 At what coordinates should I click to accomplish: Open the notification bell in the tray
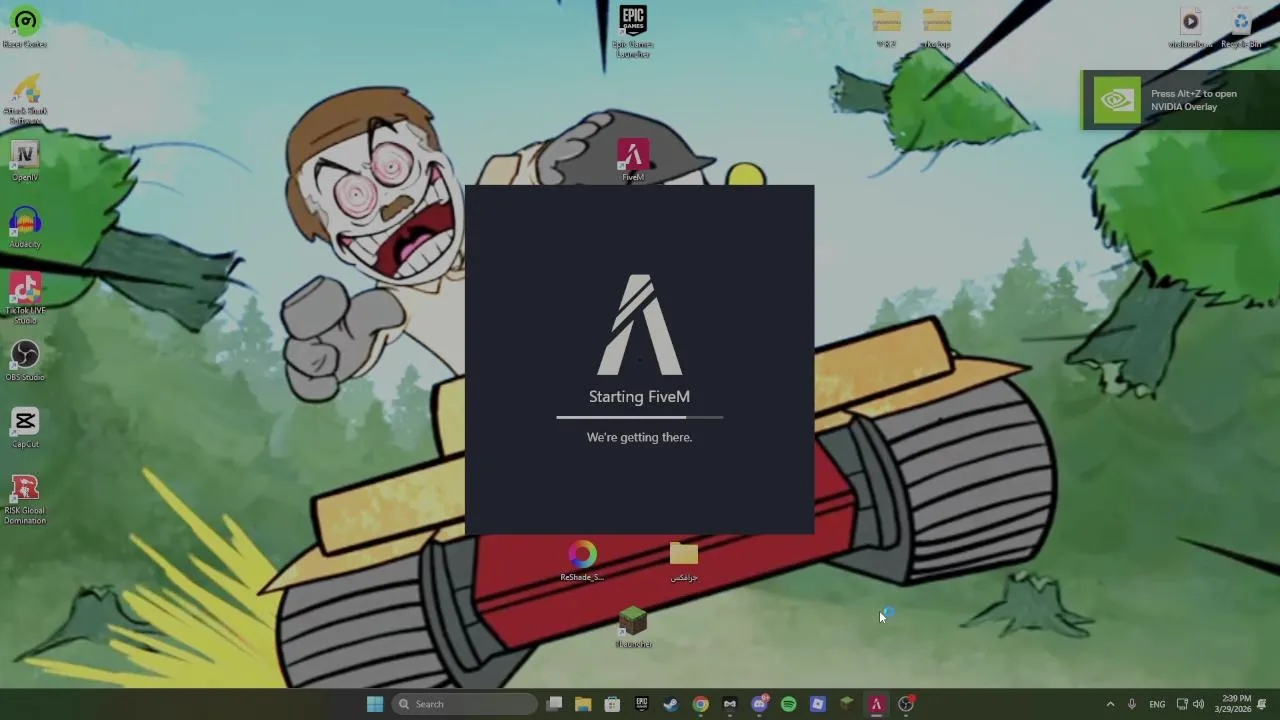pyautogui.click(x=1262, y=704)
